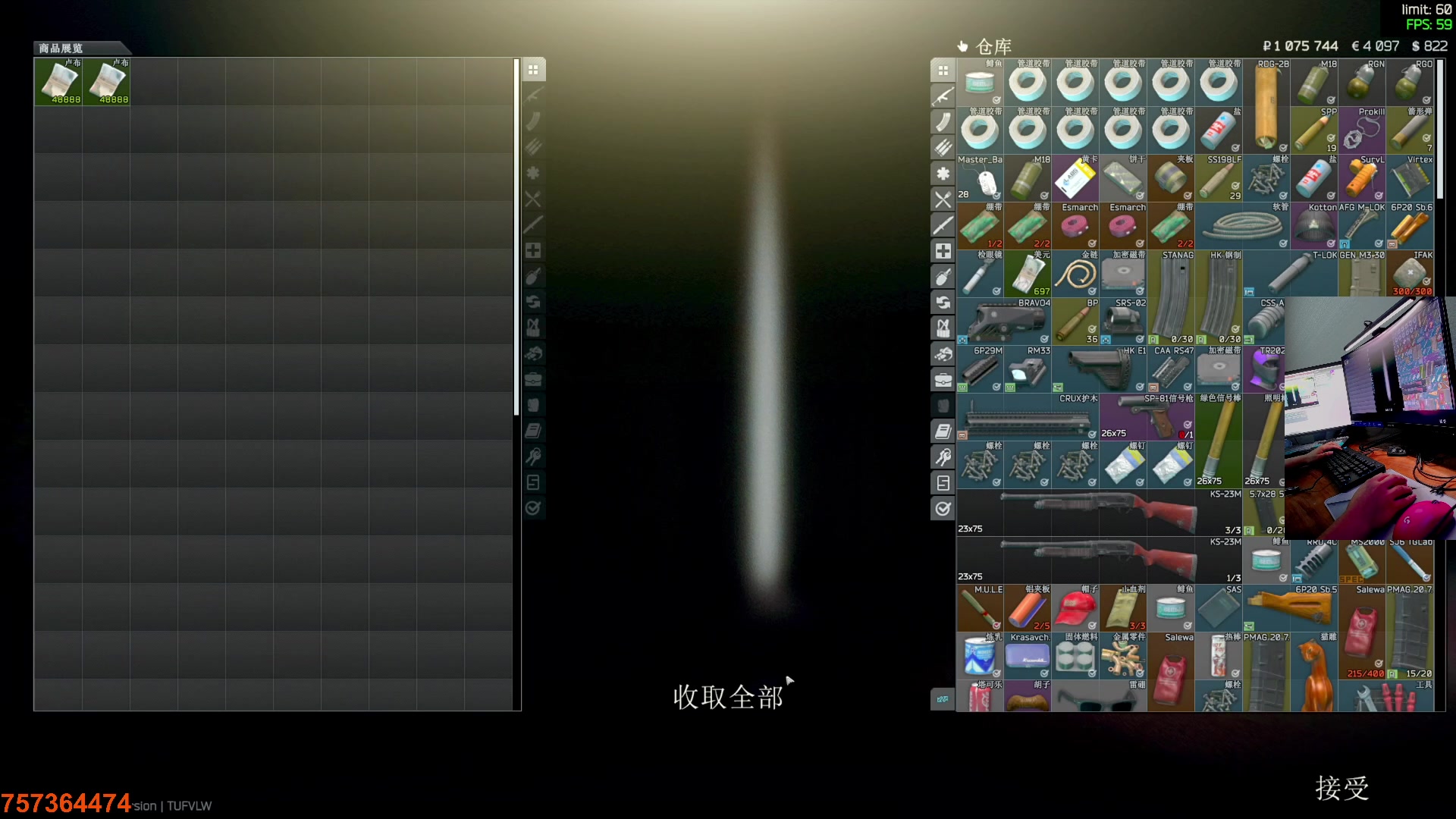Filter stash by briefcase containers icon
The image size is (1456, 819).
(943, 380)
